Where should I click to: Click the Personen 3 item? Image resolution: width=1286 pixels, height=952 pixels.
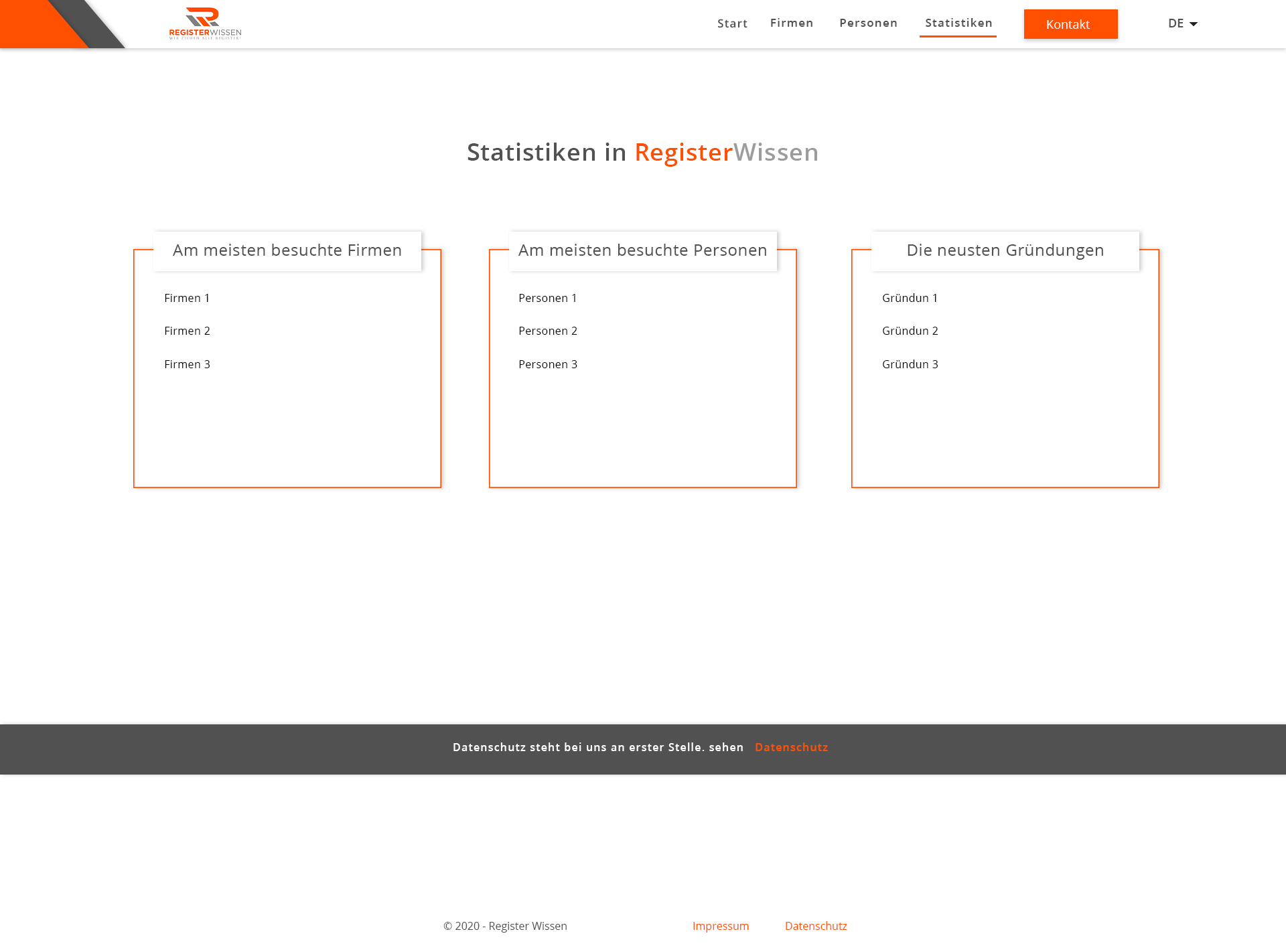pyautogui.click(x=547, y=364)
